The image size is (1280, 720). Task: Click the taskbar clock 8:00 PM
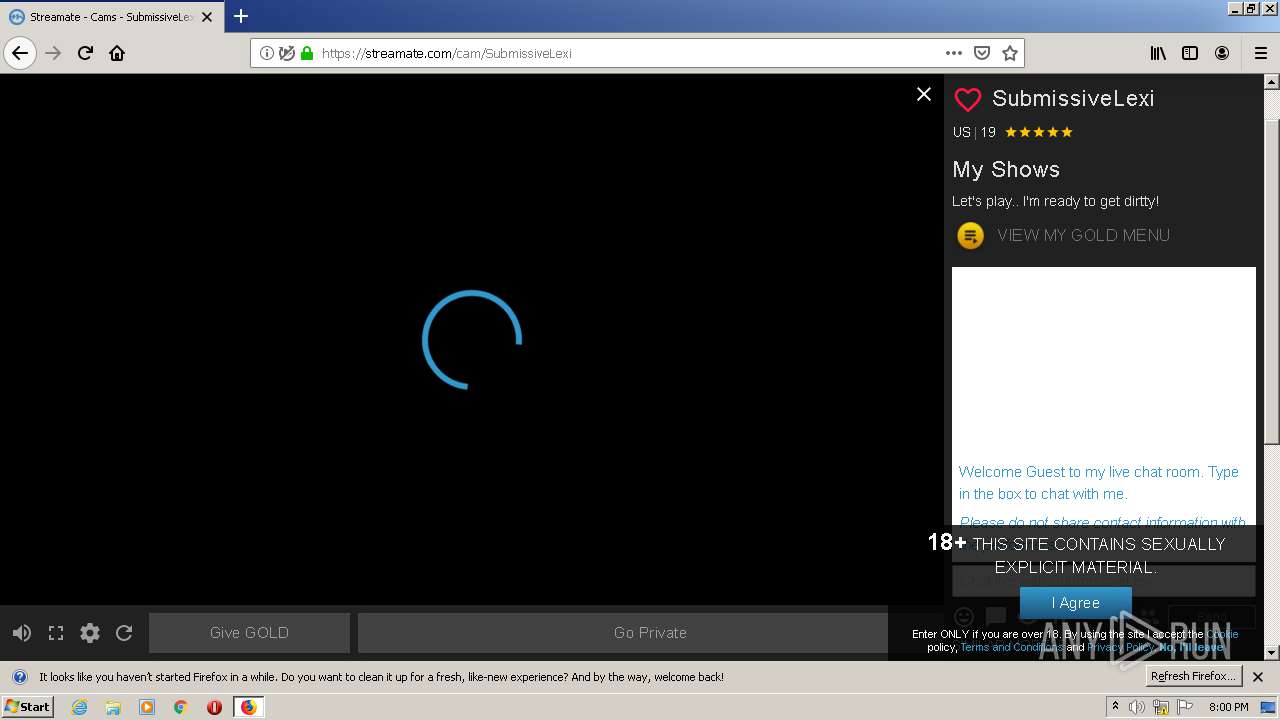tap(1229, 707)
